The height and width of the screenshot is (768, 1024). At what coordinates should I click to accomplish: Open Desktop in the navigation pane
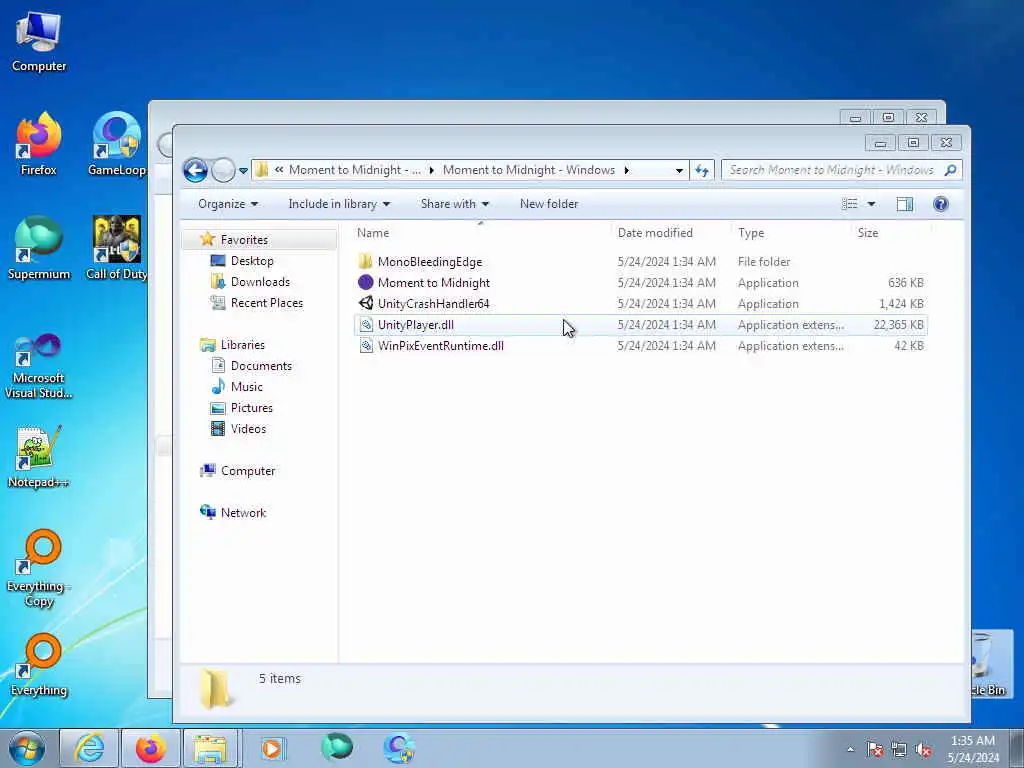(251, 261)
